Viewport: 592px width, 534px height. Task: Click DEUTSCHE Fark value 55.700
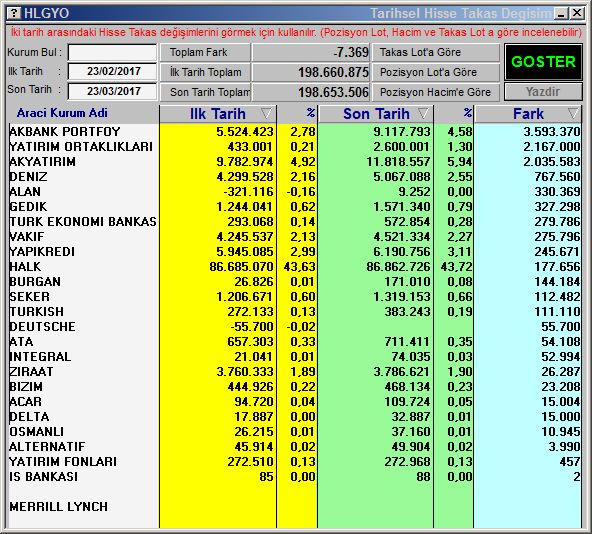[x=561, y=326]
